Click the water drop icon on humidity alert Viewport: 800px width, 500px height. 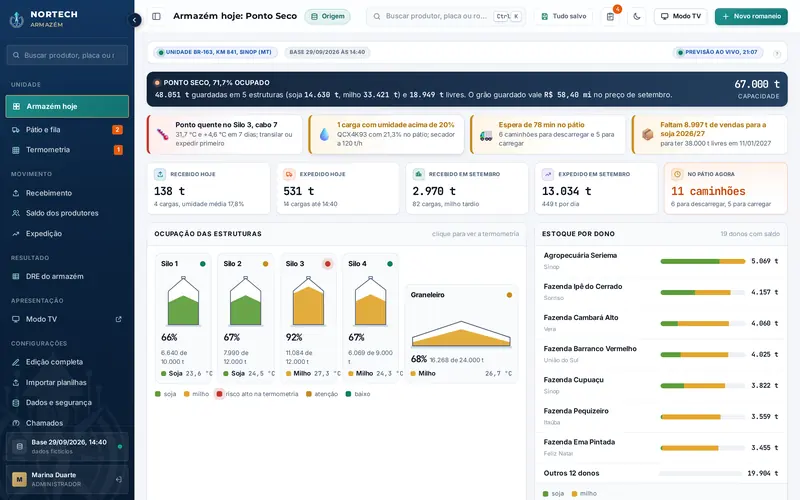(x=324, y=135)
